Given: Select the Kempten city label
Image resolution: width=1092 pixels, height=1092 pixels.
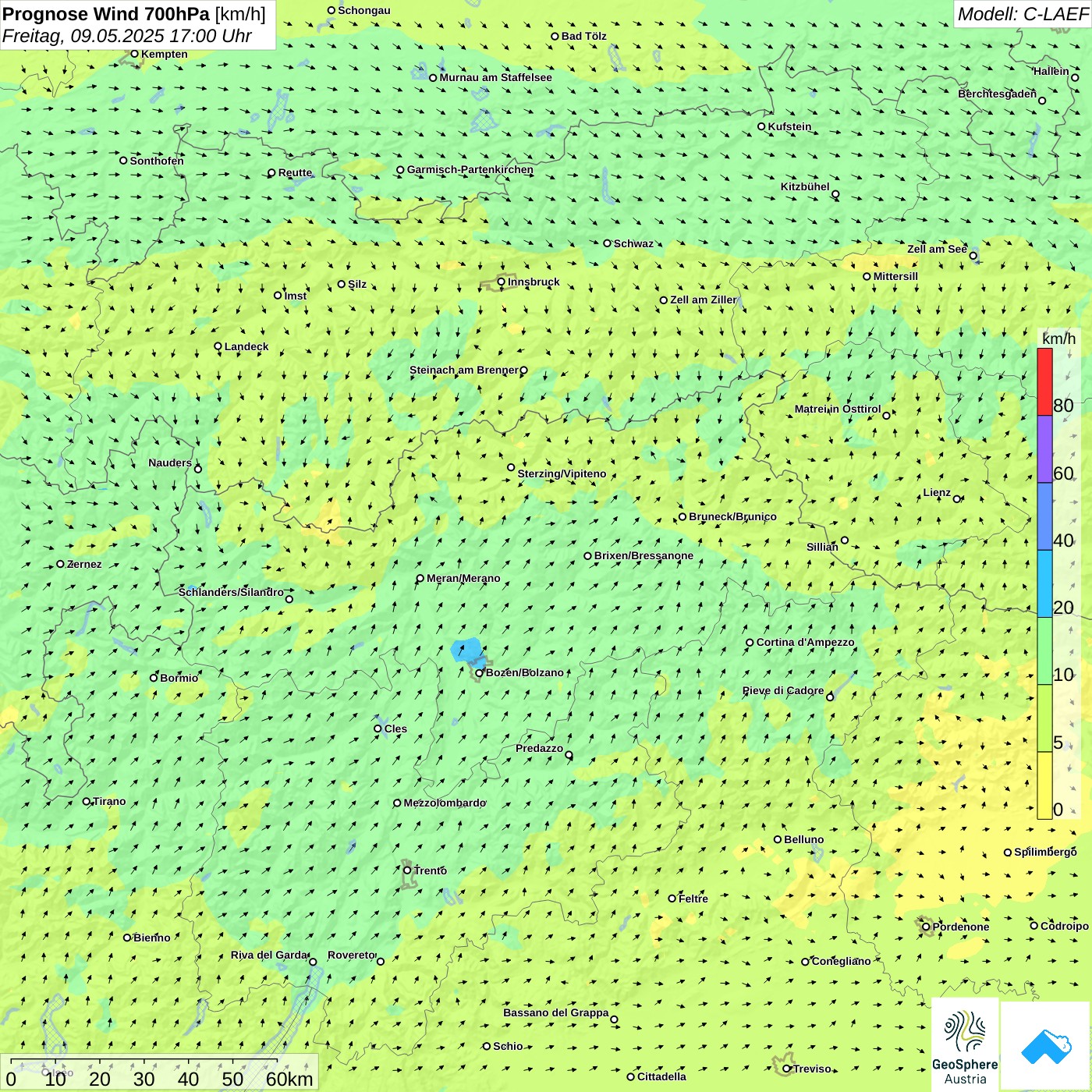Looking at the screenshot, I should point(164,54).
